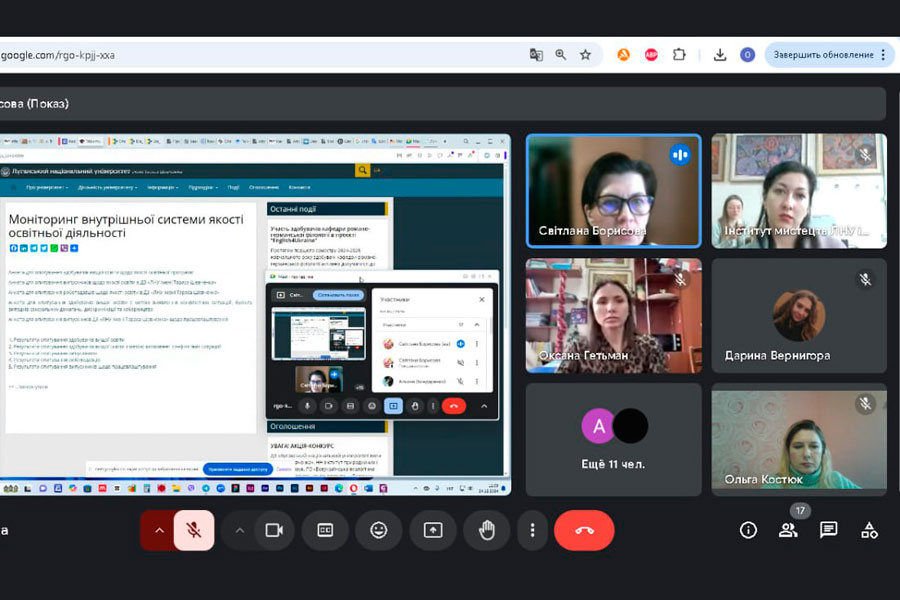Viewport: 900px width, 600px height.
Task: Bookmark this page with the star icon
Action: tap(585, 55)
